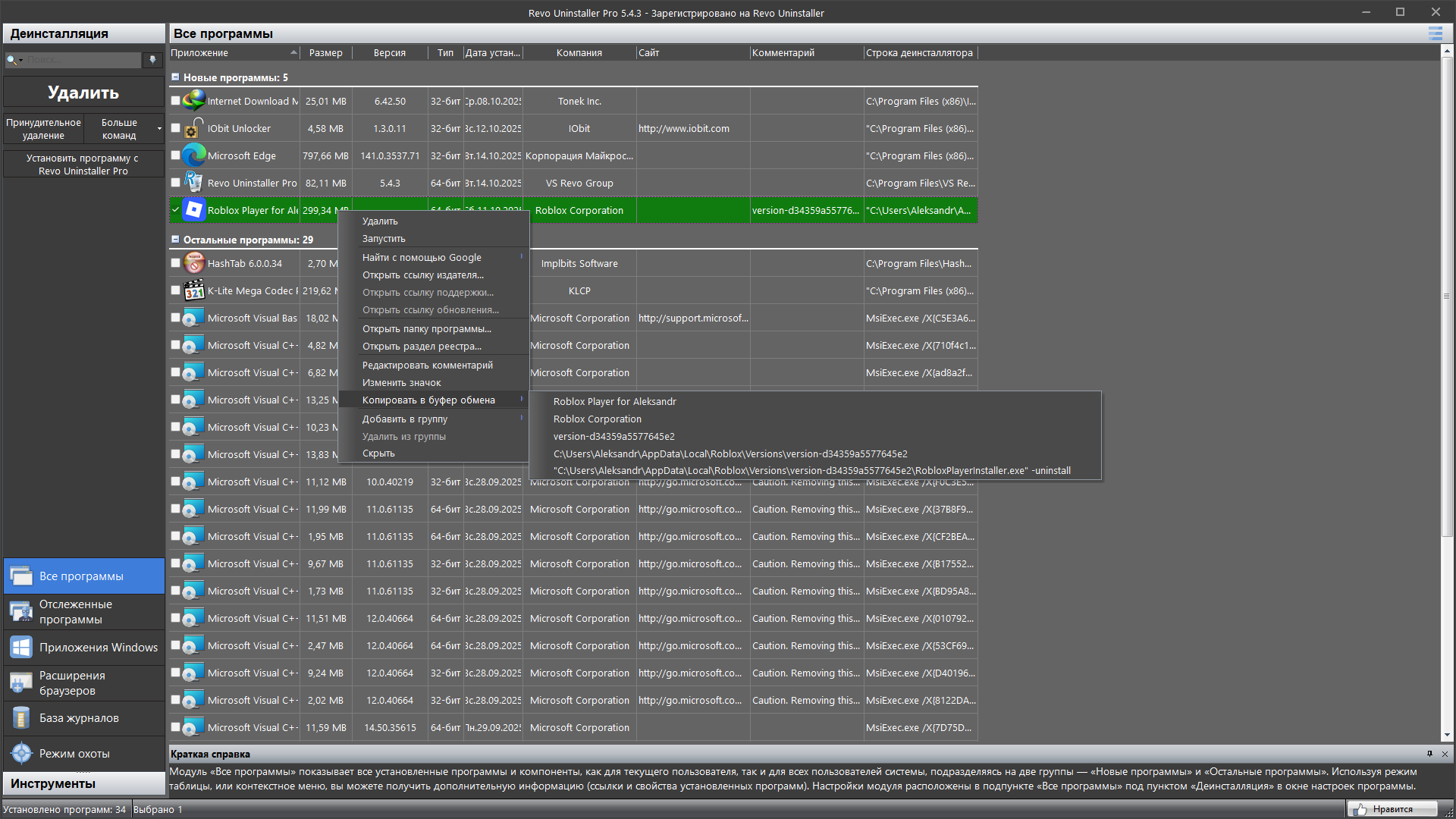The image size is (1456, 819).
Task: Open the "Больше команд" dropdown arrow
Action: tap(159, 129)
